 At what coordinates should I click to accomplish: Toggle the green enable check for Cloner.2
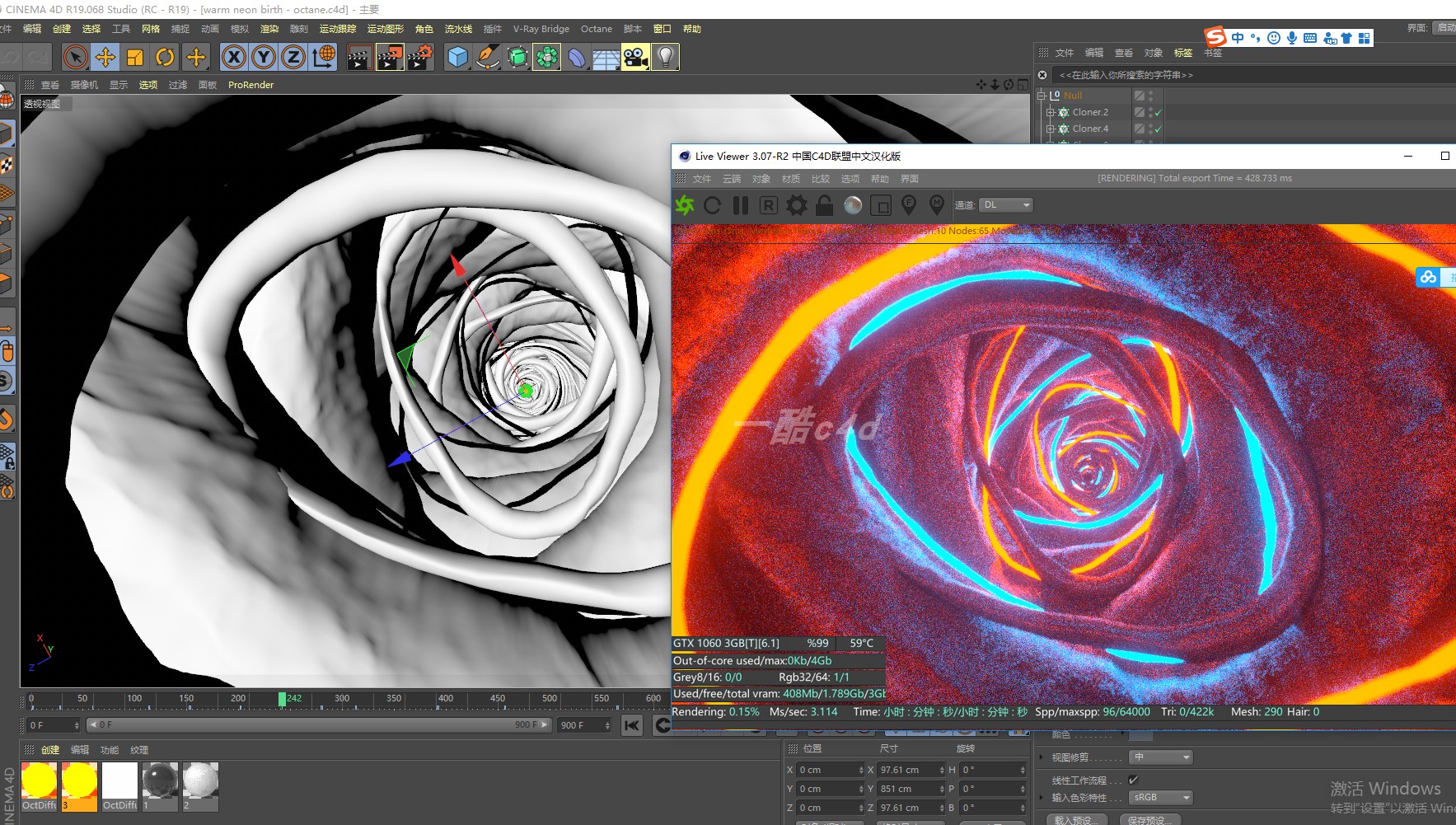click(1158, 113)
